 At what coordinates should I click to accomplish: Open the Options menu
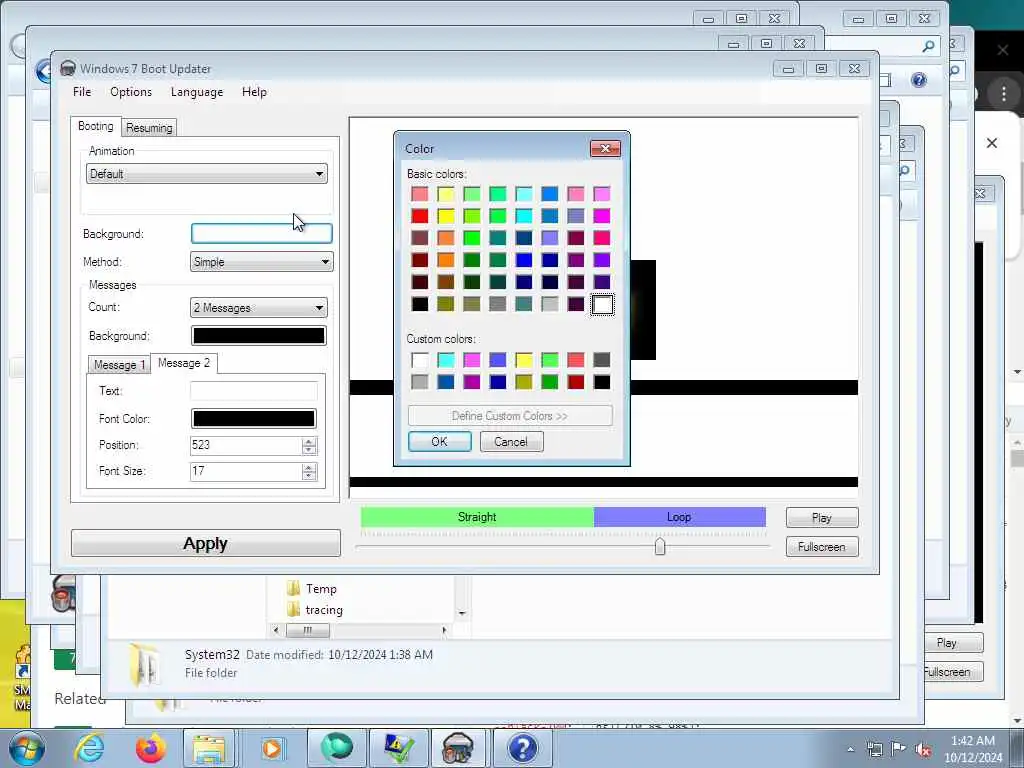coord(131,92)
